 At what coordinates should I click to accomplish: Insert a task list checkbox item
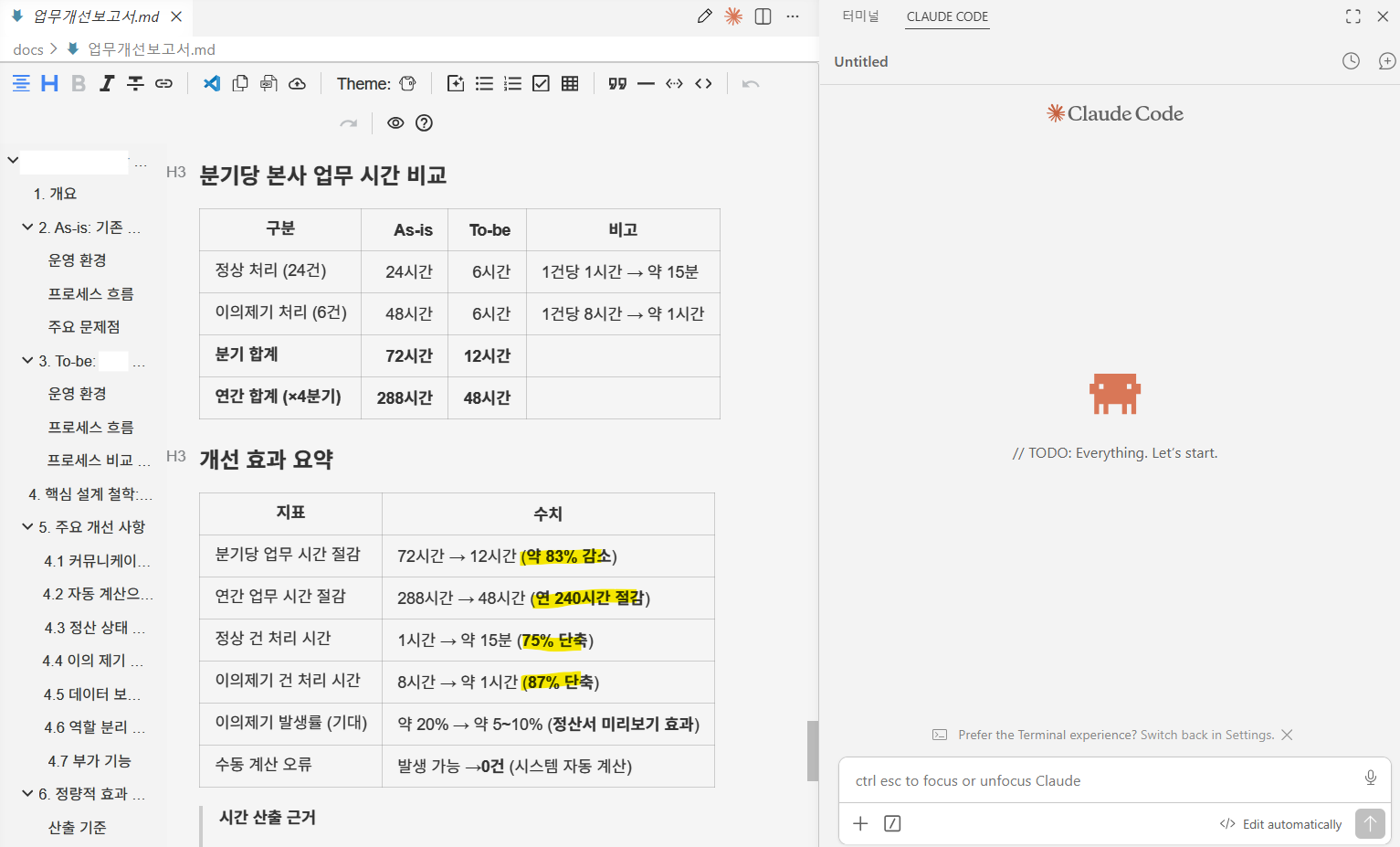[x=541, y=84]
